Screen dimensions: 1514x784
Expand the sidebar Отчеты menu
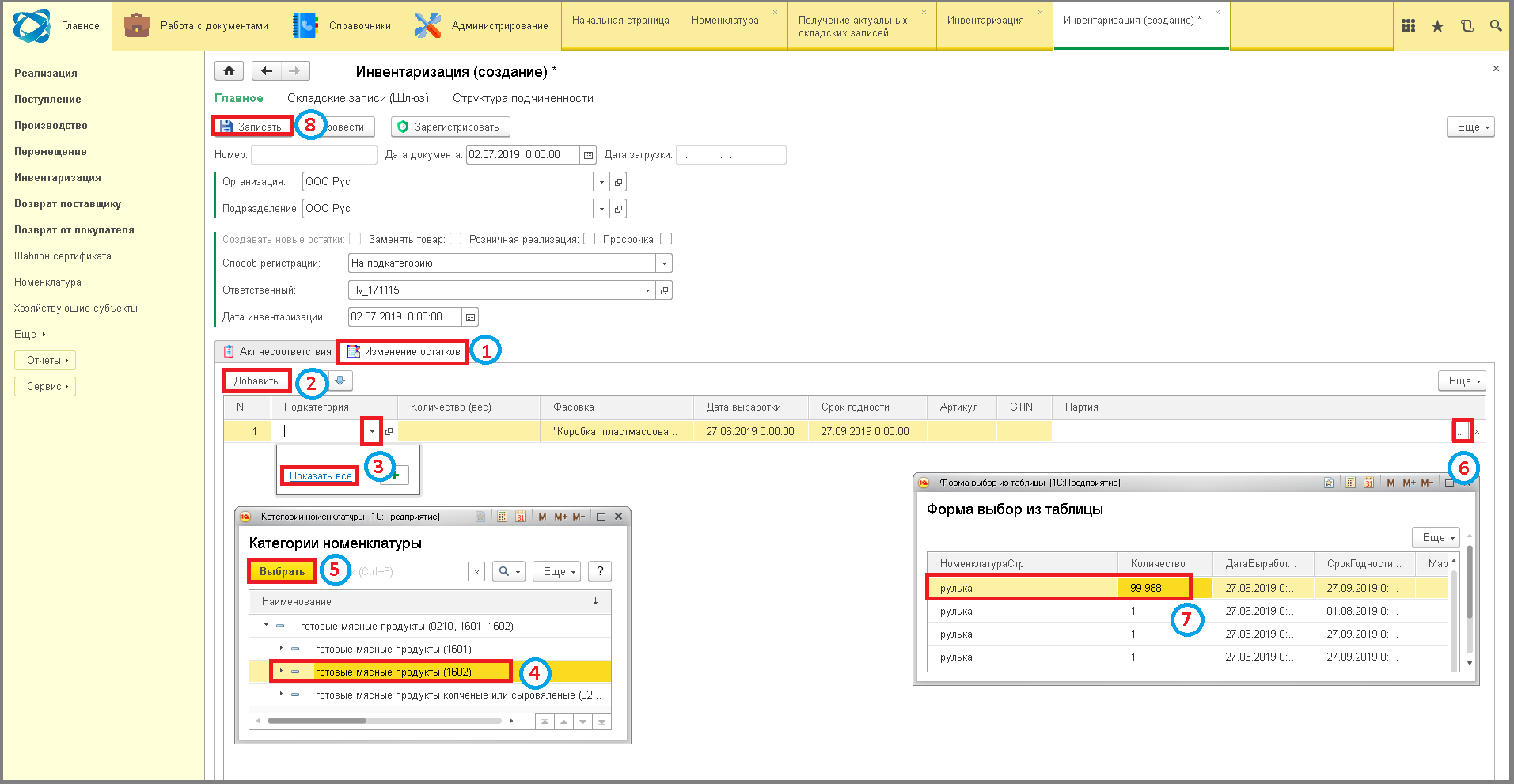tap(45, 361)
